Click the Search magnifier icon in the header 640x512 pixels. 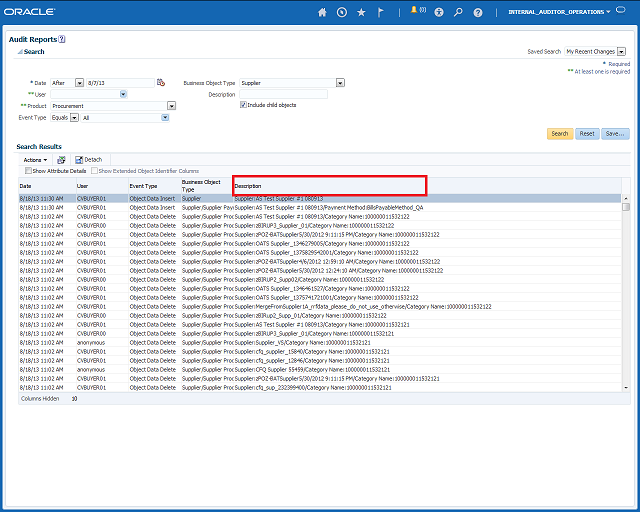[458, 12]
